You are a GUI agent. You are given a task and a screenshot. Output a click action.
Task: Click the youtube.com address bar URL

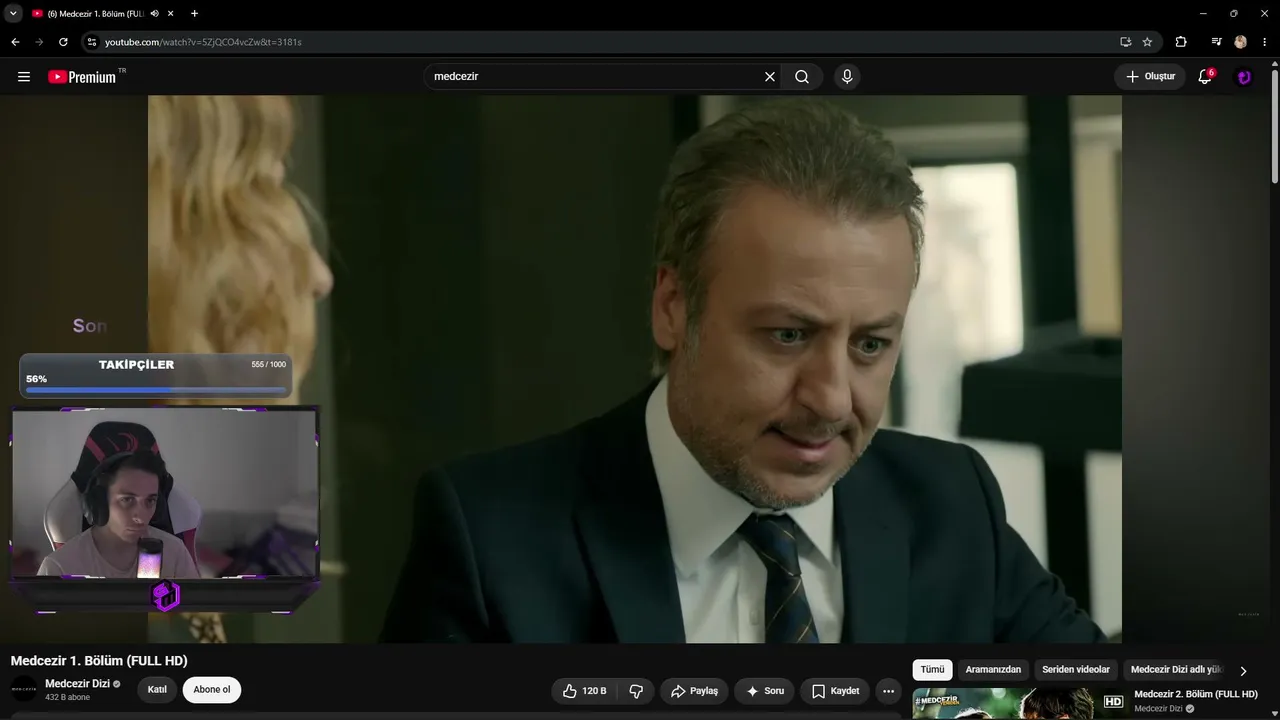click(203, 42)
